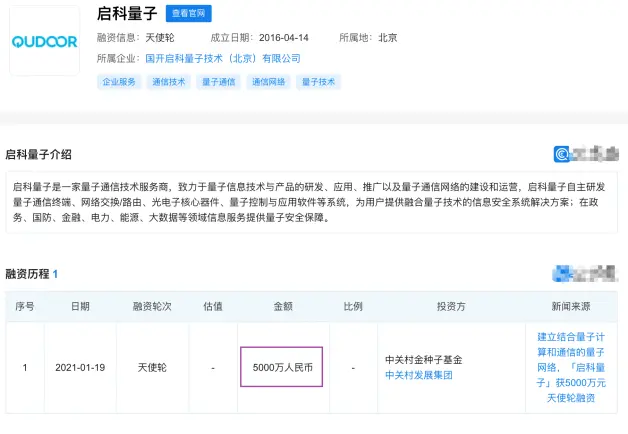
Task: Open the news source link 建立结合量子计算和通信的量子网络
Action: click(571, 367)
